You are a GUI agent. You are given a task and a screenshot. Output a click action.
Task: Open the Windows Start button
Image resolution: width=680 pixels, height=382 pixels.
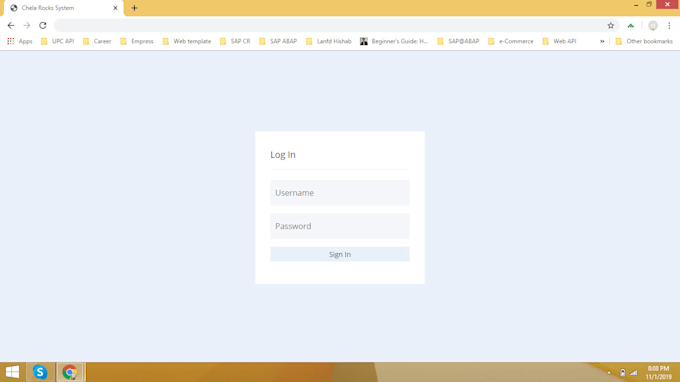12,372
